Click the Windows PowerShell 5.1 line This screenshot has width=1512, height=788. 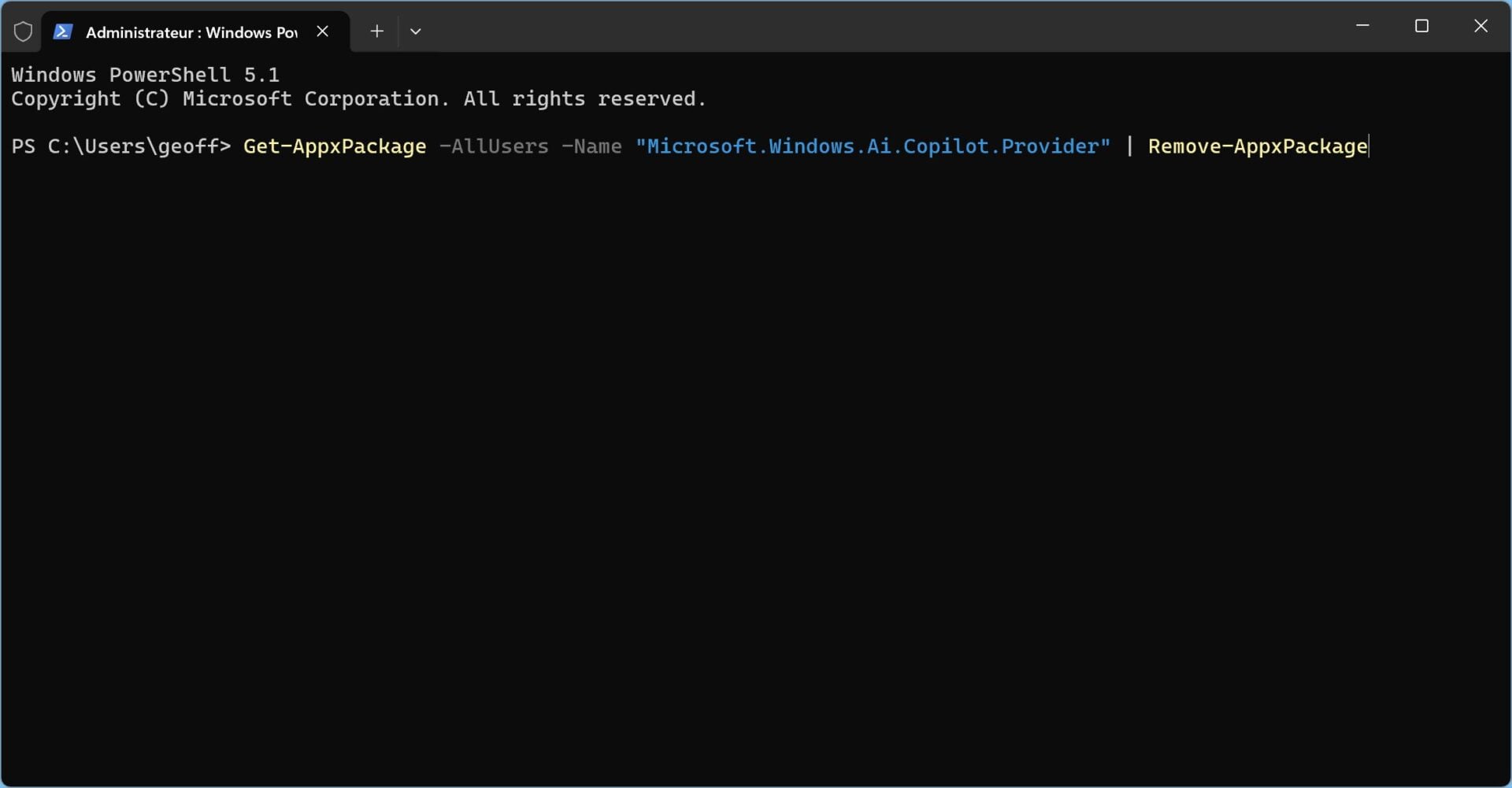pyautogui.click(x=145, y=75)
